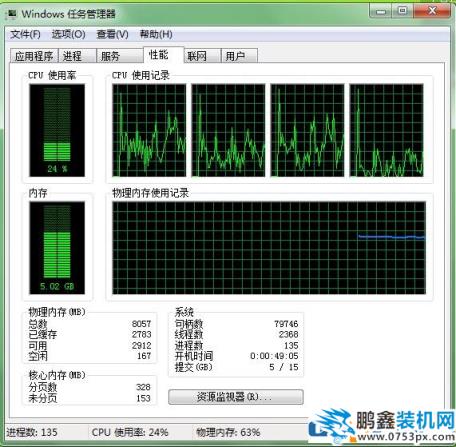The height and width of the screenshot is (447, 456).
Task: Click the CPU 使用率 24% gauge
Action: 57,130
